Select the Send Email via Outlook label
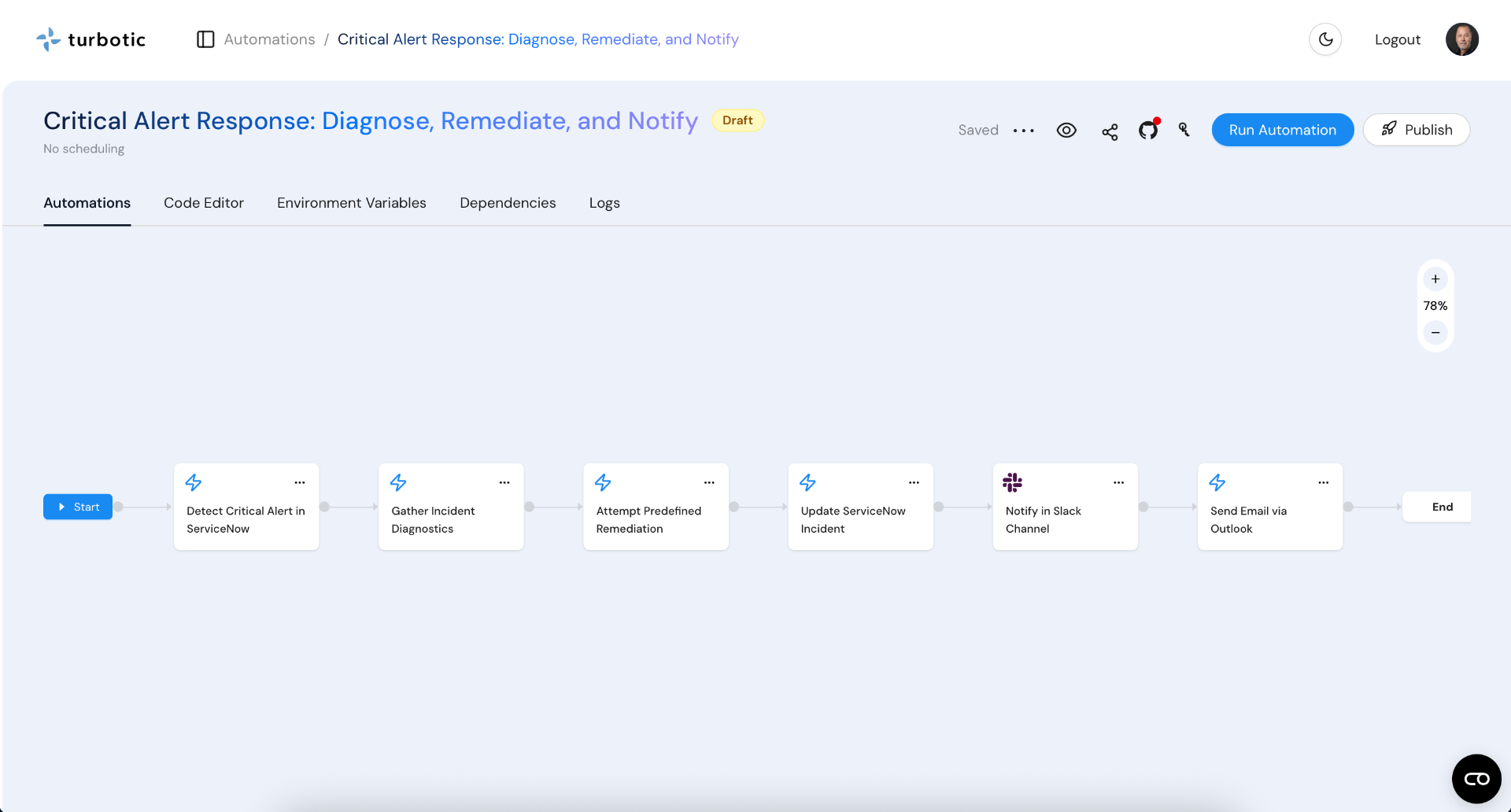 [x=1248, y=520]
